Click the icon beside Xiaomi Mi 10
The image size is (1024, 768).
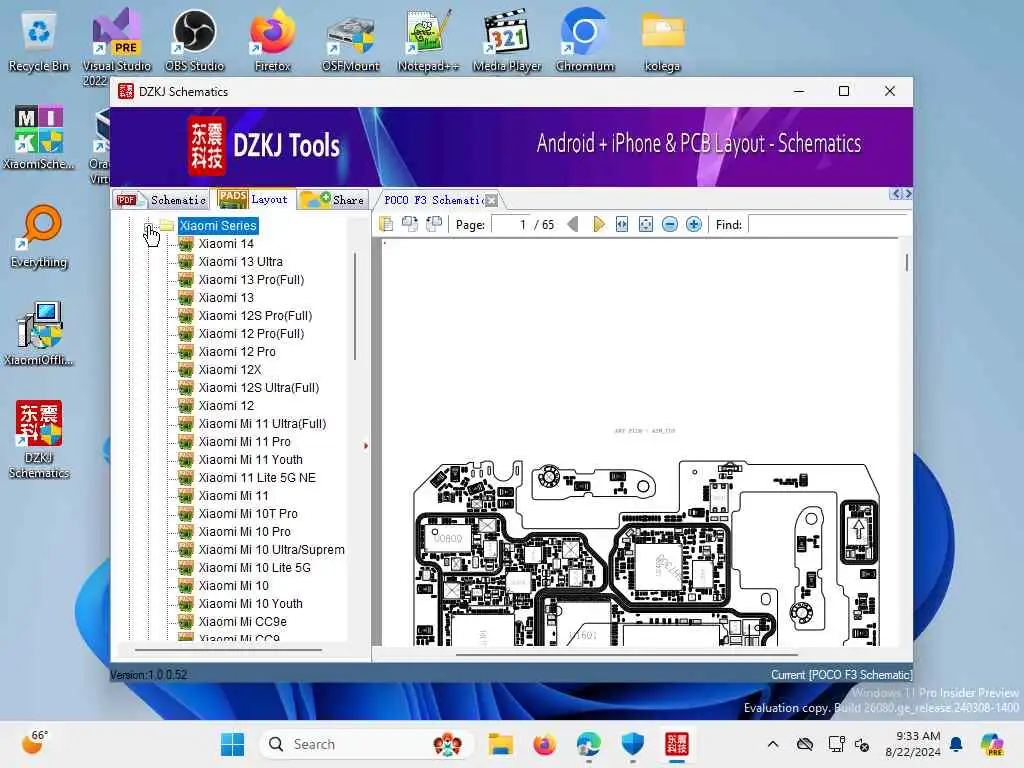186,586
